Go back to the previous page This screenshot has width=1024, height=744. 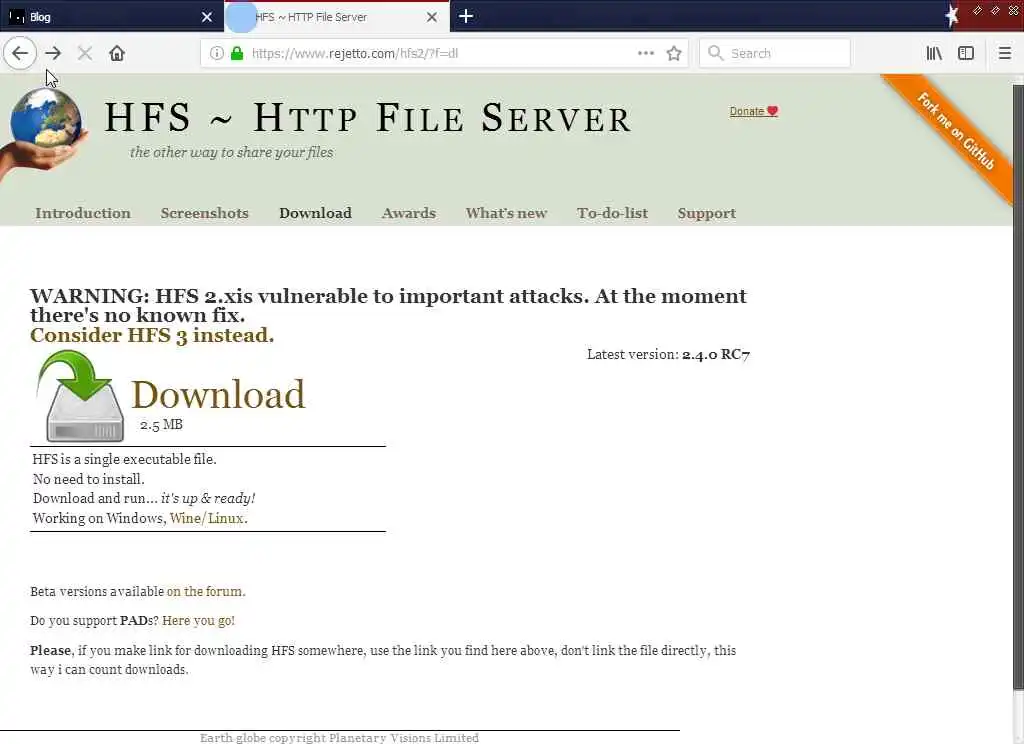pyautogui.click(x=20, y=53)
